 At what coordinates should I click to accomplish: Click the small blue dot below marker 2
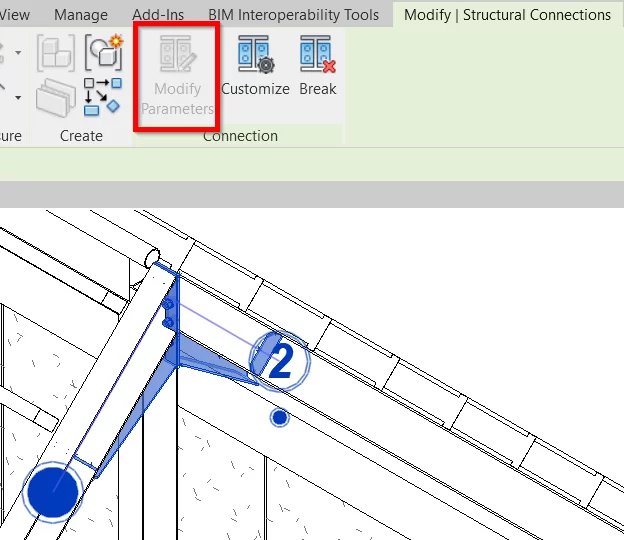tap(280, 416)
